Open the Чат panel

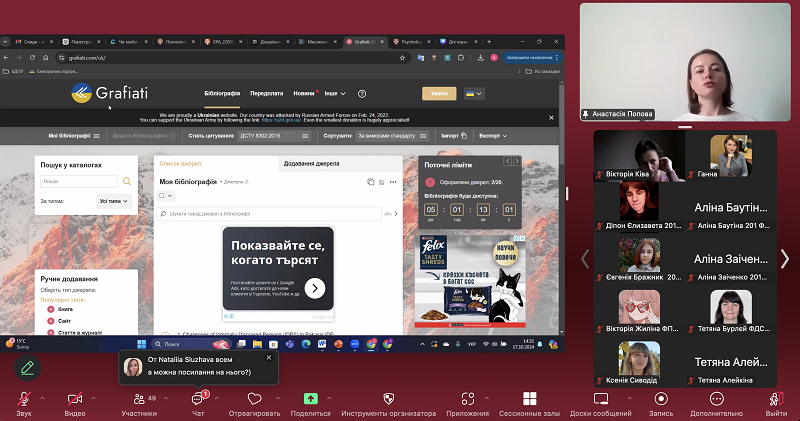point(198,404)
